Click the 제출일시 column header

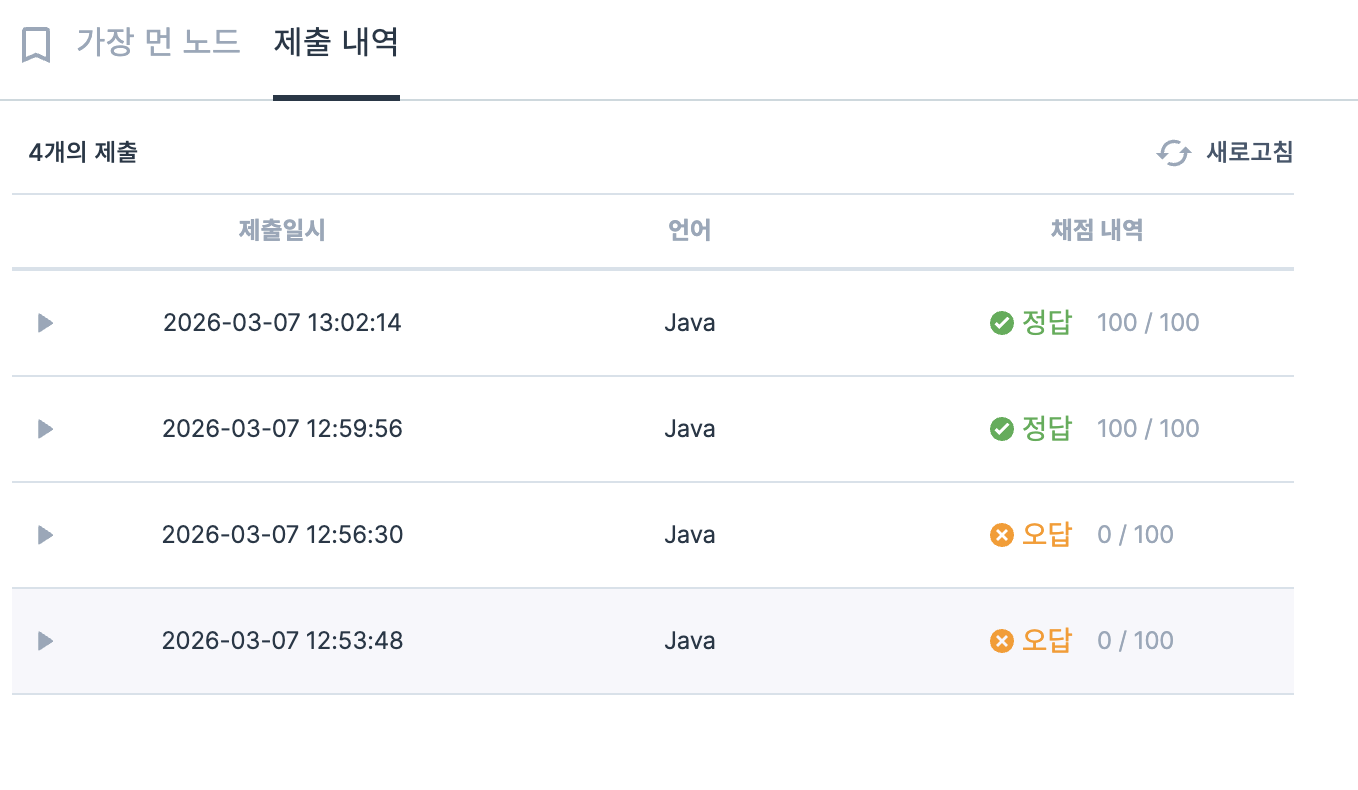[282, 230]
